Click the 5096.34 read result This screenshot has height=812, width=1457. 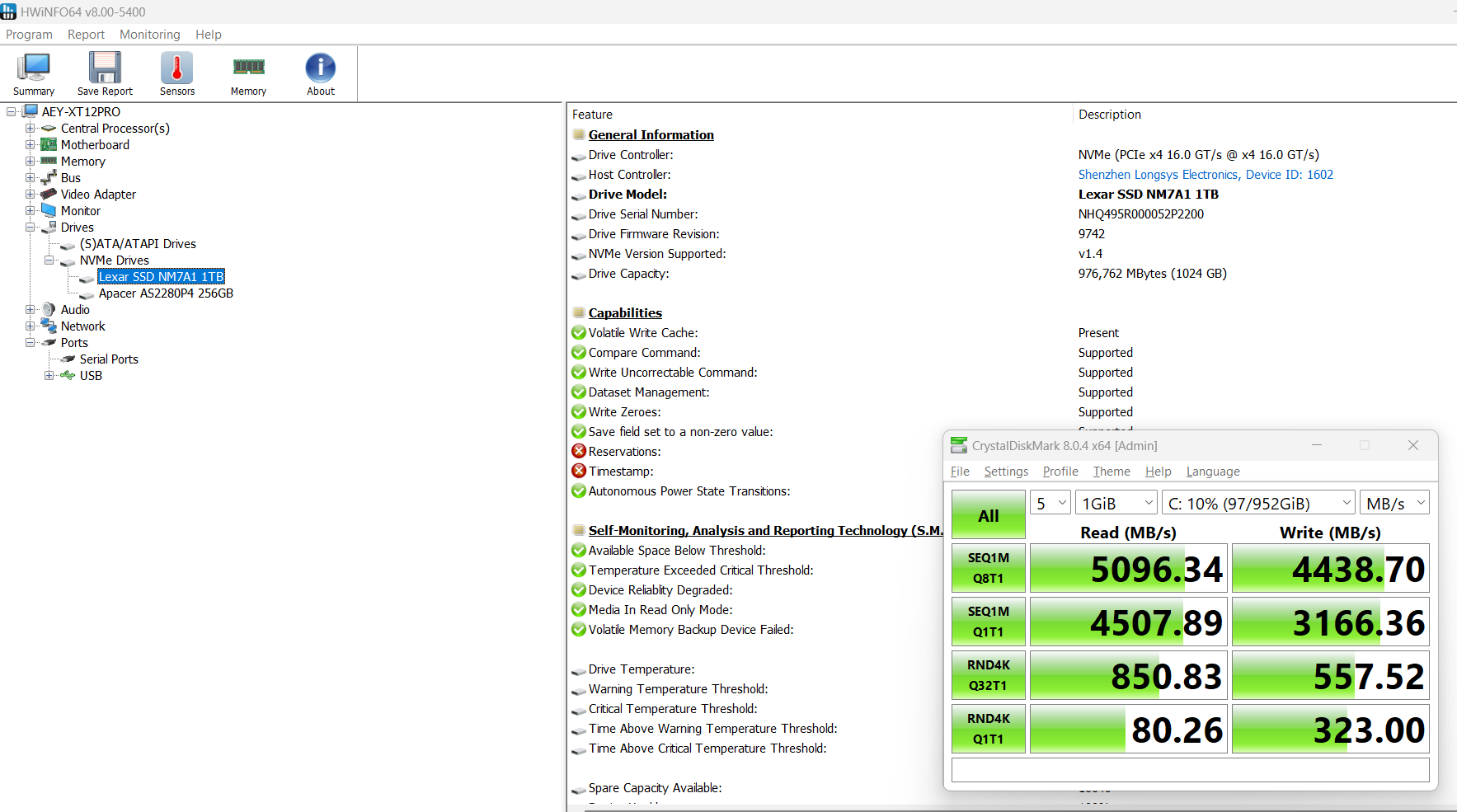pos(1129,568)
